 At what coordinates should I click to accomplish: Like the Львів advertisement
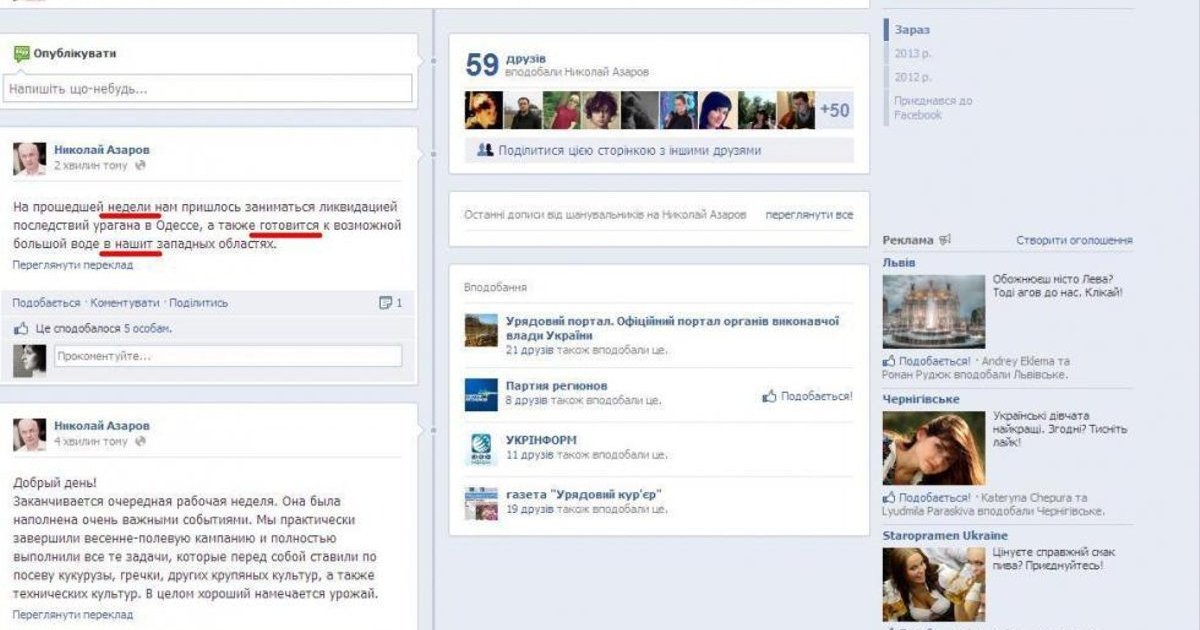point(926,360)
